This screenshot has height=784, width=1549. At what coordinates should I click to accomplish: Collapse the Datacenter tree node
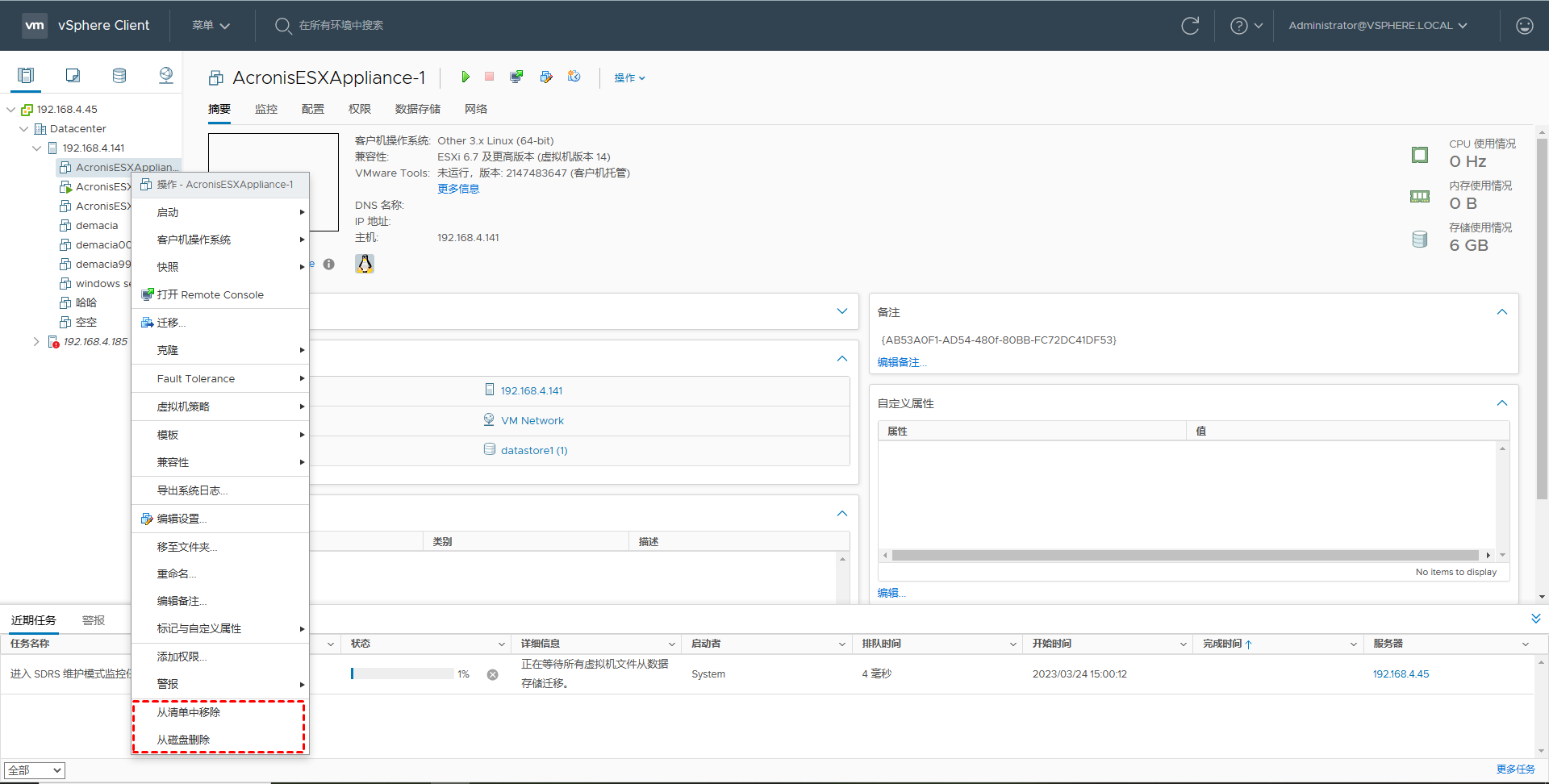point(24,129)
